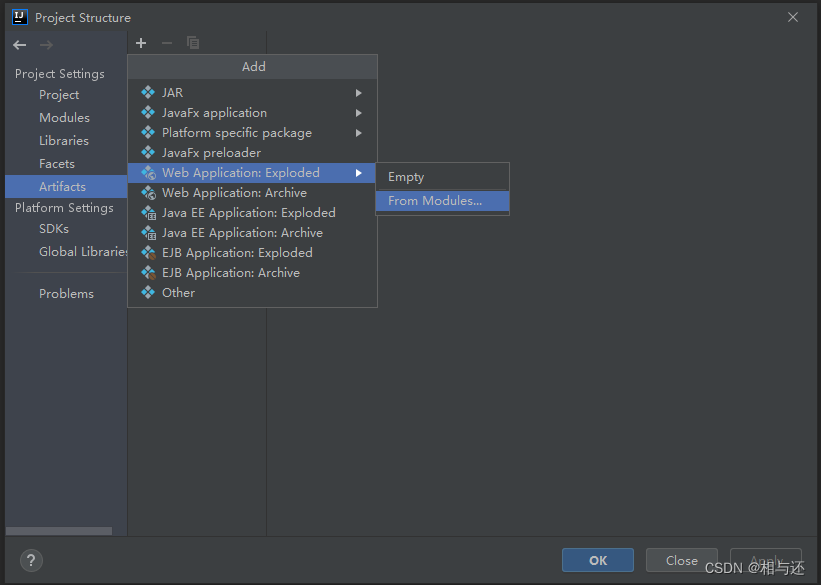
Task: Open the Modules settings page
Action: (64, 118)
